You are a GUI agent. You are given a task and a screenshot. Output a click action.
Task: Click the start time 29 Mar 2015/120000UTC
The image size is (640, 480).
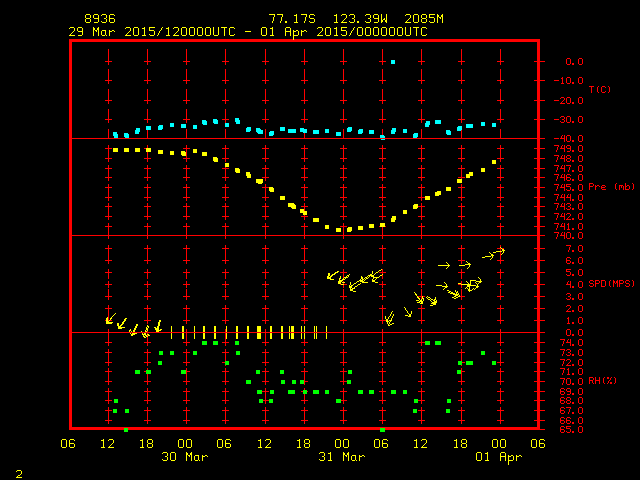point(152,32)
